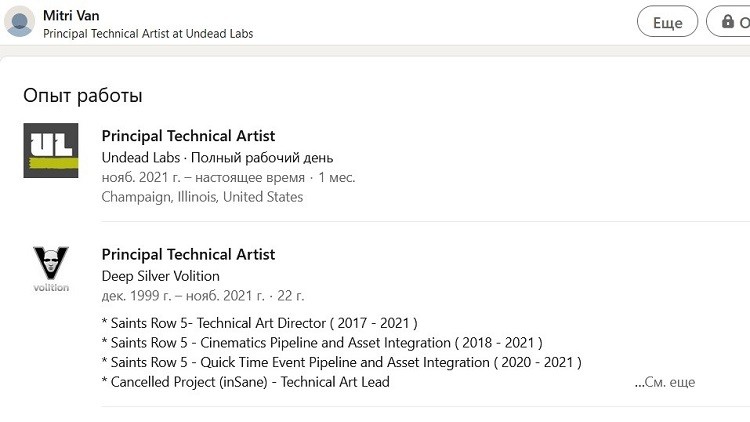Click Quick Time Event Pipeline description line
The image size is (750, 422).
[342, 362]
